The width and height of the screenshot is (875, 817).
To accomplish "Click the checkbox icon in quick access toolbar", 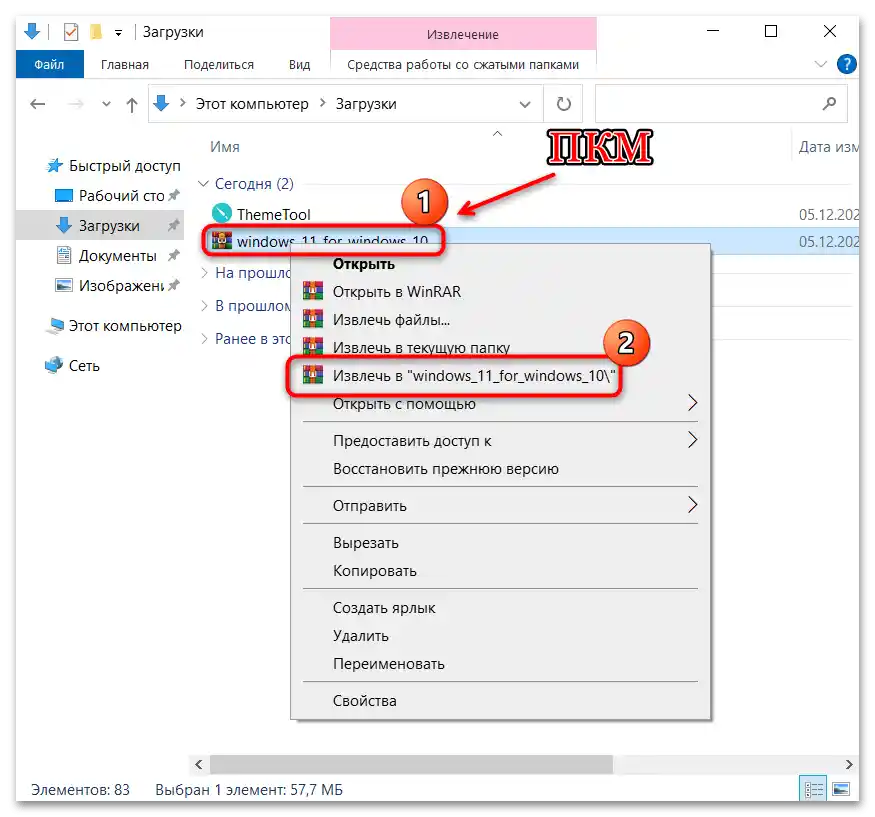I will 69,31.
